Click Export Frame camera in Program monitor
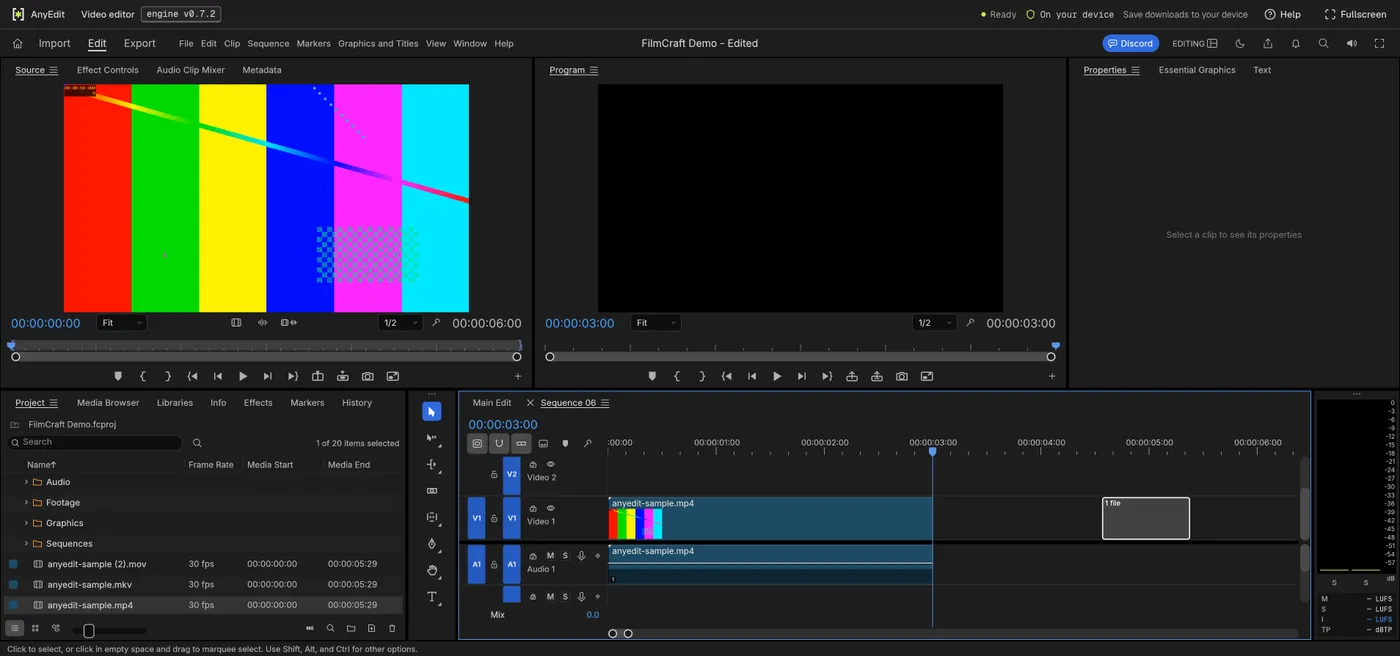Viewport: 1400px width, 656px height. tap(902, 376)
